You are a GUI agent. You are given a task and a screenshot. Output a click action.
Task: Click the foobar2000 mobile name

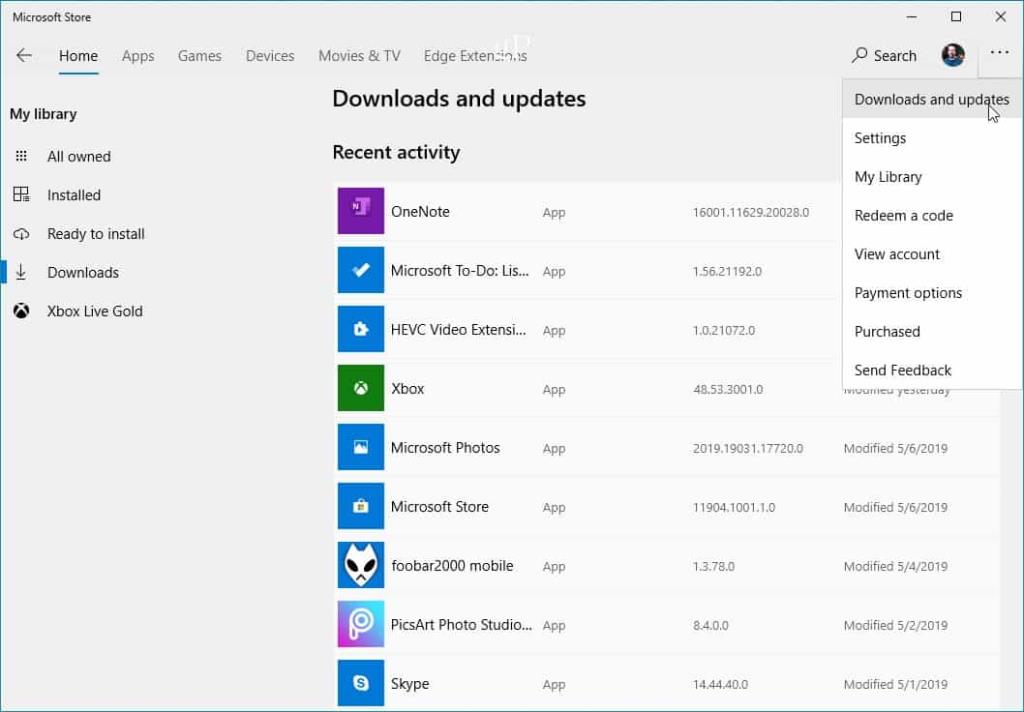(452, 566)
